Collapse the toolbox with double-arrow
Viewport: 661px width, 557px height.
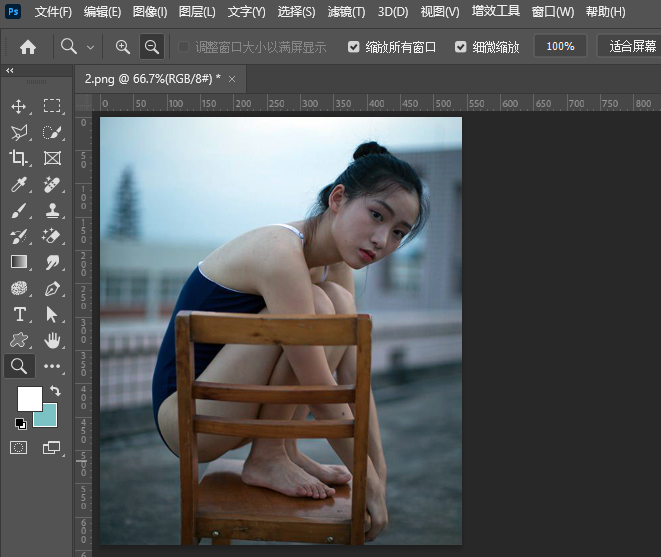tap(10, 70)
